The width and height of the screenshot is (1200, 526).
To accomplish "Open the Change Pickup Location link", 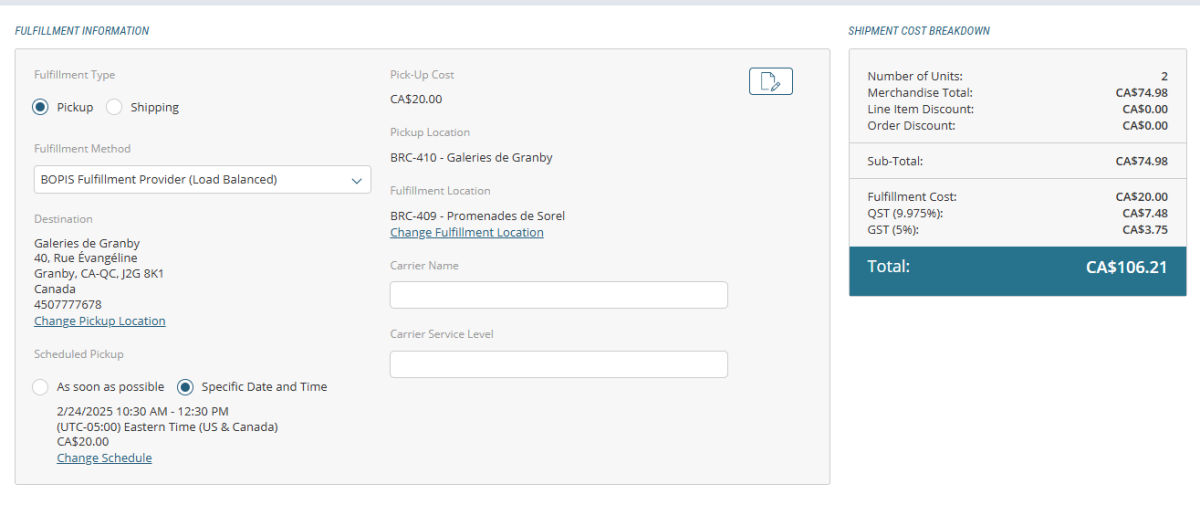I will [x=100, y=321].
